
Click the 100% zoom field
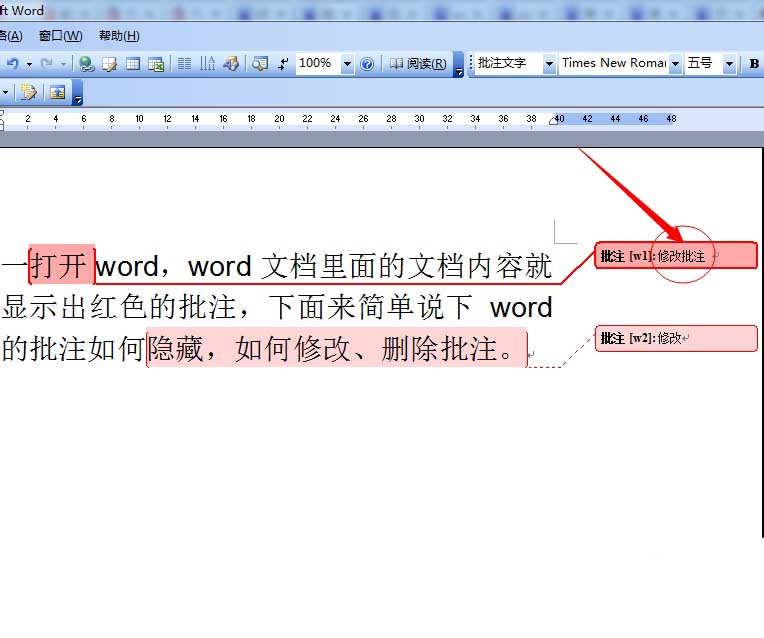(318, 63)
